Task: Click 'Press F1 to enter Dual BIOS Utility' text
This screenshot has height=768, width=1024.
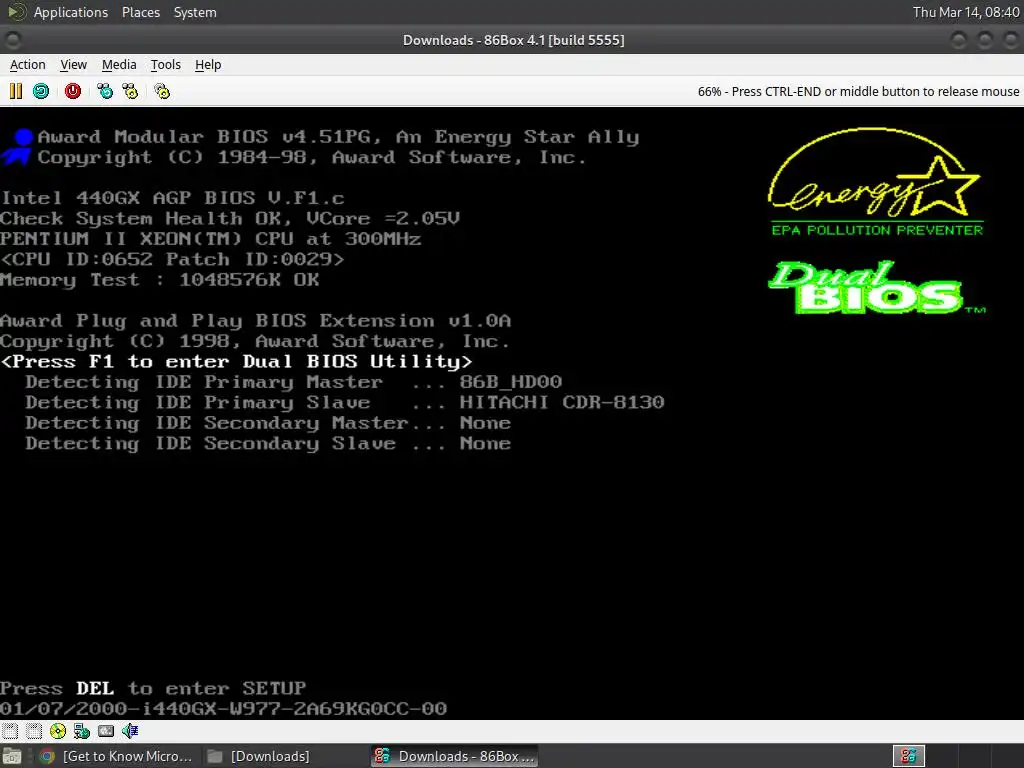Action: (x=236, y=361)
